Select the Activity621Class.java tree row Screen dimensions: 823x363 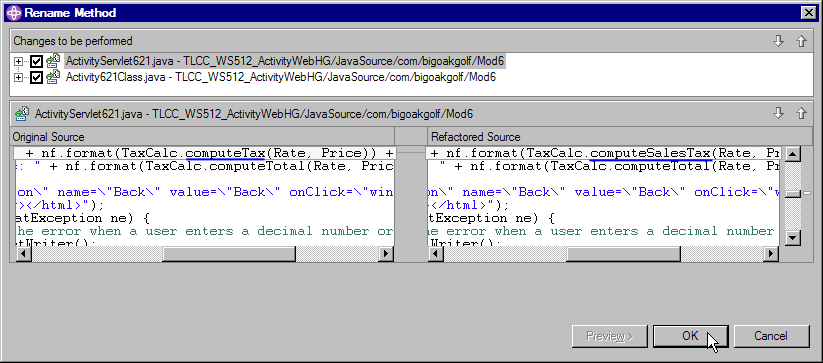tap(281, 77)
